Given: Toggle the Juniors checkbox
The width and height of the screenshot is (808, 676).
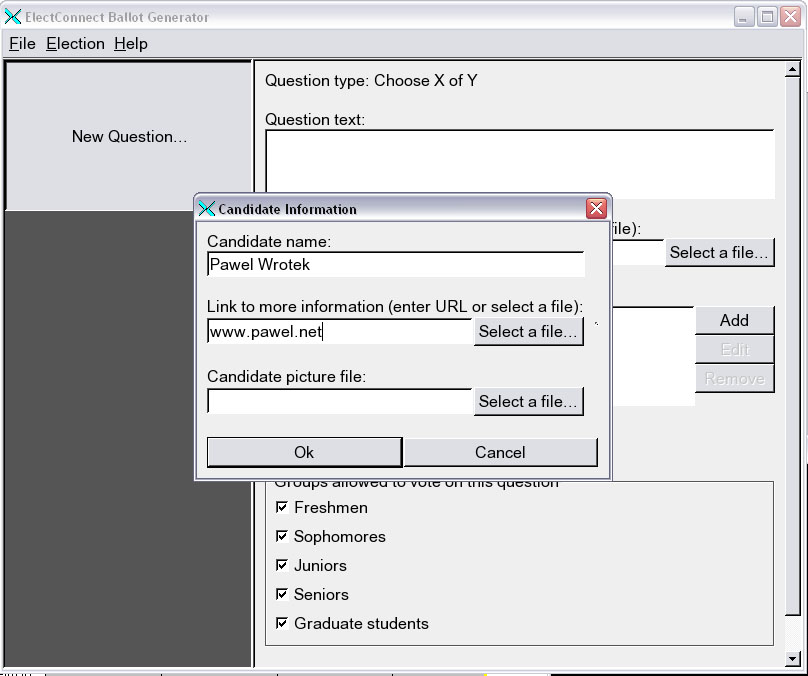Looking at the screenshot, I should tap(282, 566).
